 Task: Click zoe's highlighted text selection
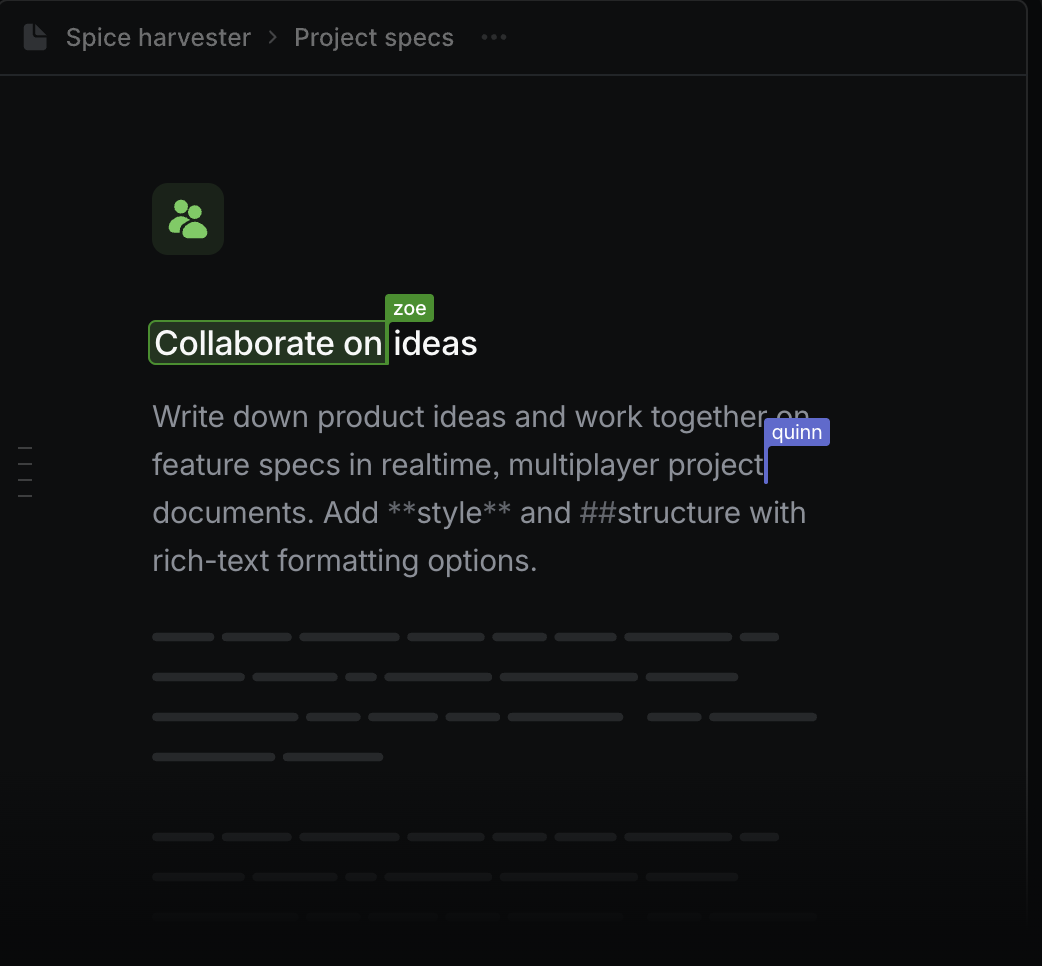click(268, 343)
